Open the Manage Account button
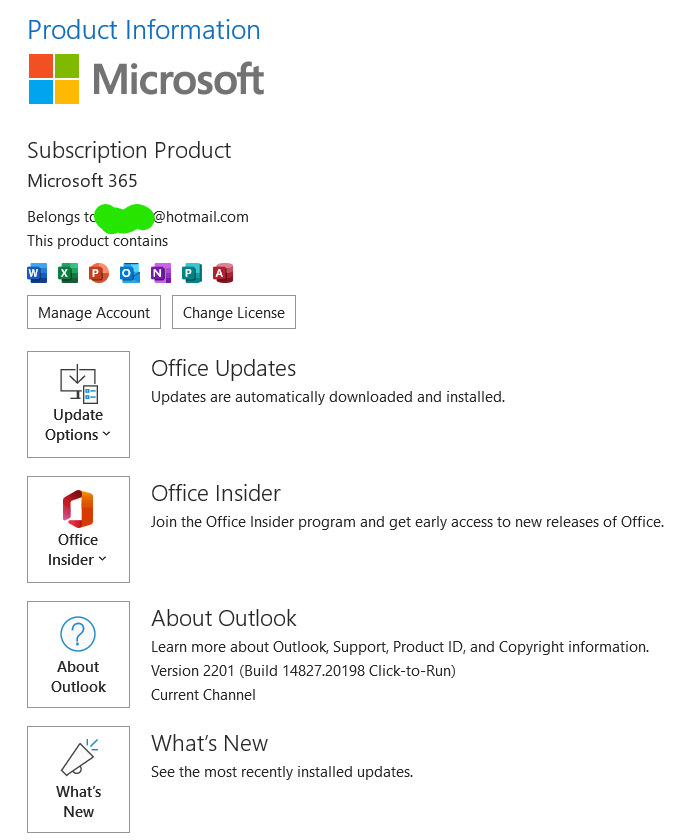Image resolution: width=697 pixels, height=840 pixels. [94, 312]
